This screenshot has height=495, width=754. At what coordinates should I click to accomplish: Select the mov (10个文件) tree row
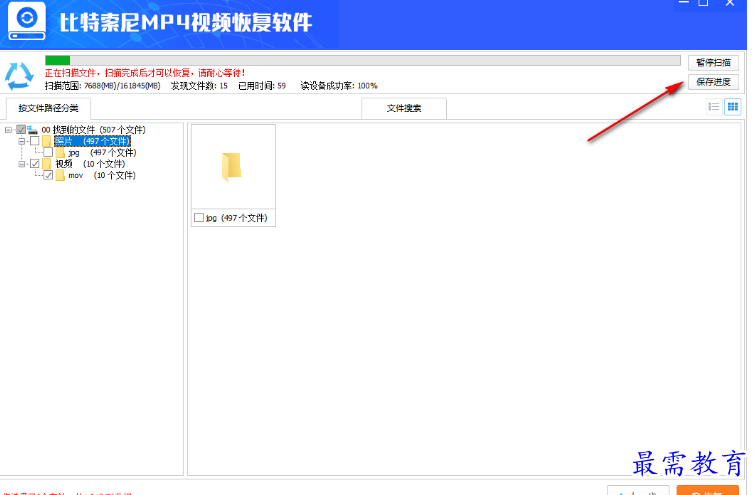coord(101,176)
